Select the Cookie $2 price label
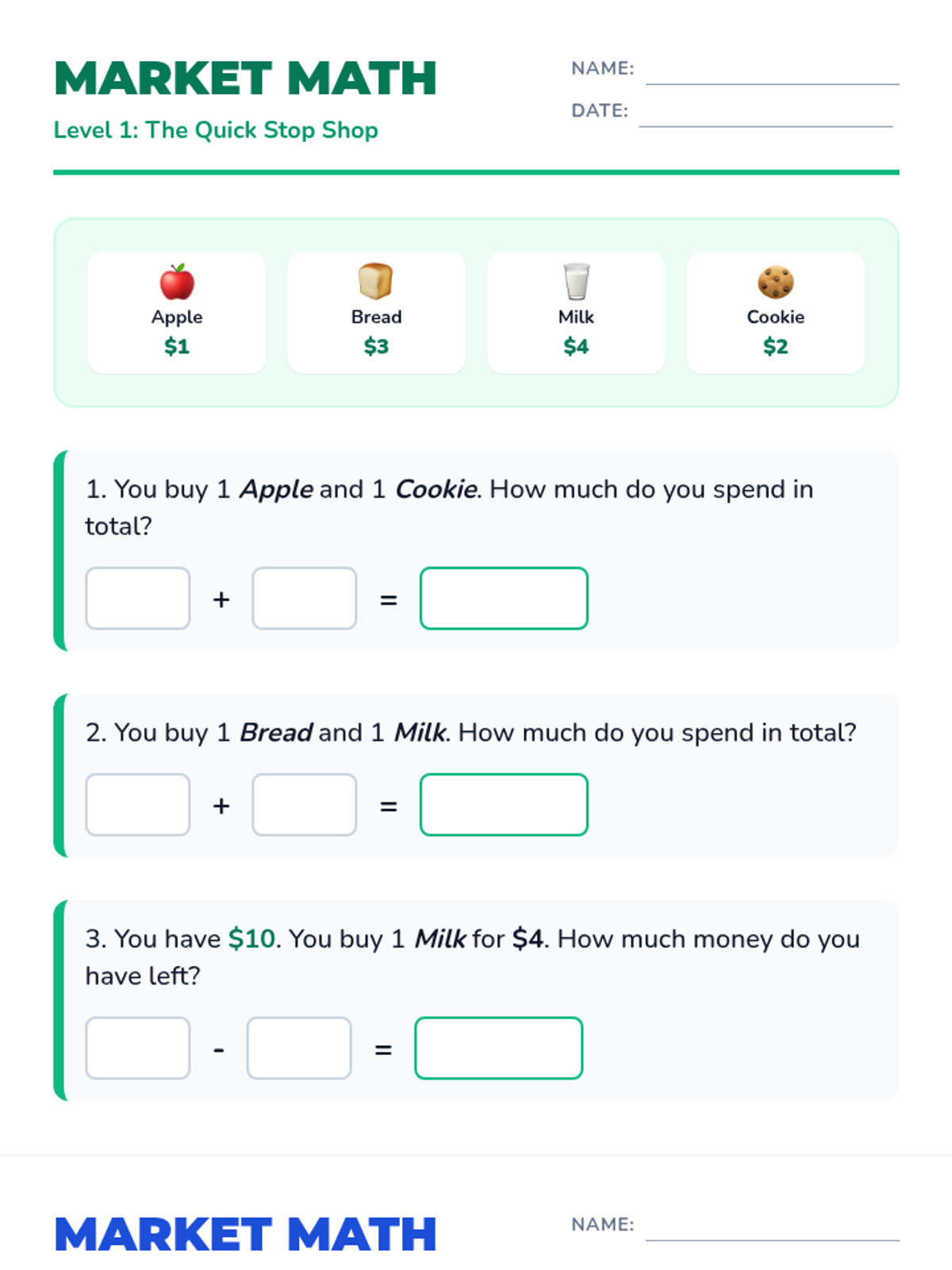Viewport: 952px width, 1270px height. pos(775,347)
